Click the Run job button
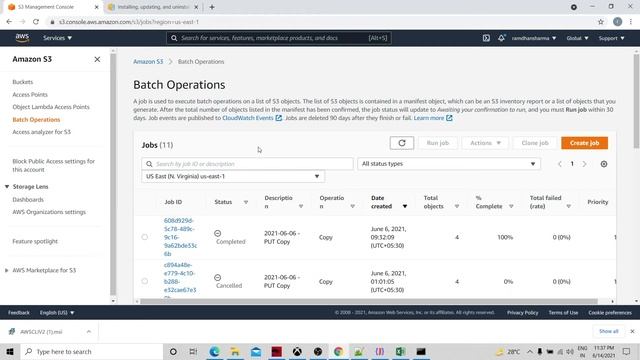Viewport: 640px width, 360px height. [x=438, y=143]
